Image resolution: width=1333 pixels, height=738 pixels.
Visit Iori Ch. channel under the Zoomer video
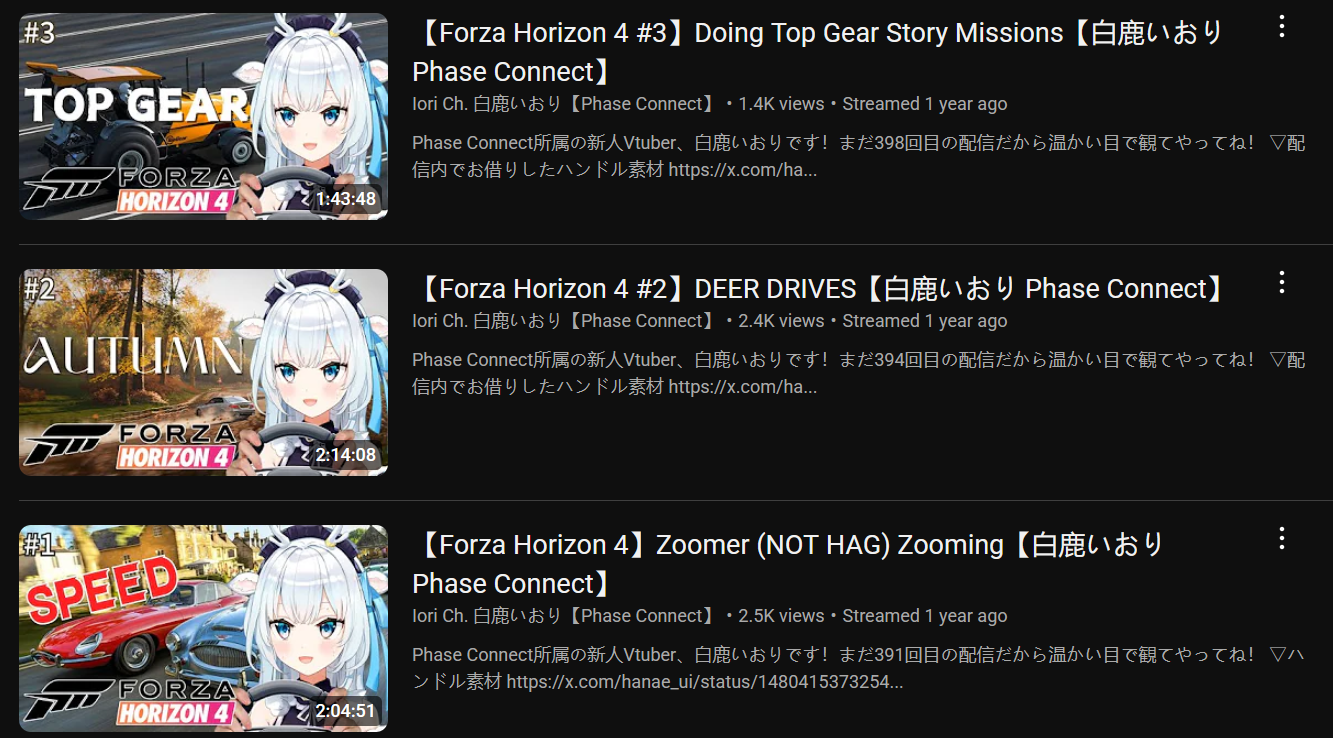(x=565, y=616)
